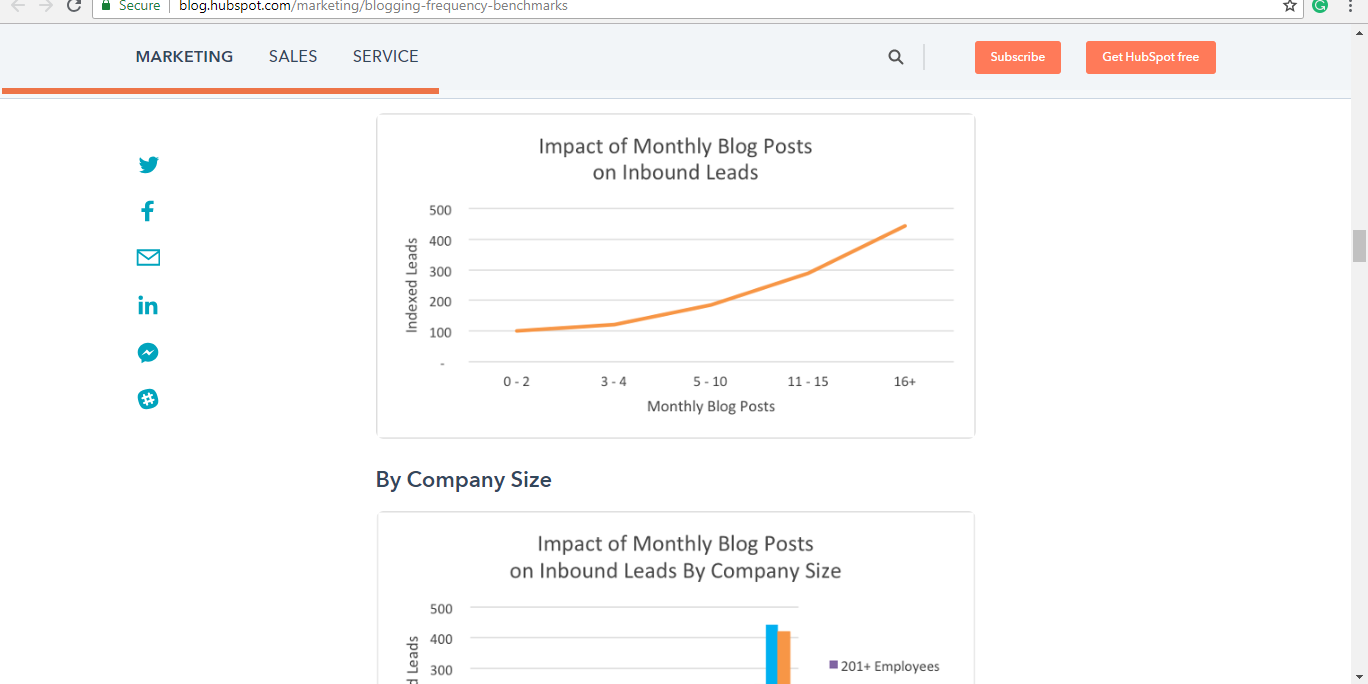Share the article on LinkedIn
This screenshot has height=684, width=1368.
pos(147,305)
